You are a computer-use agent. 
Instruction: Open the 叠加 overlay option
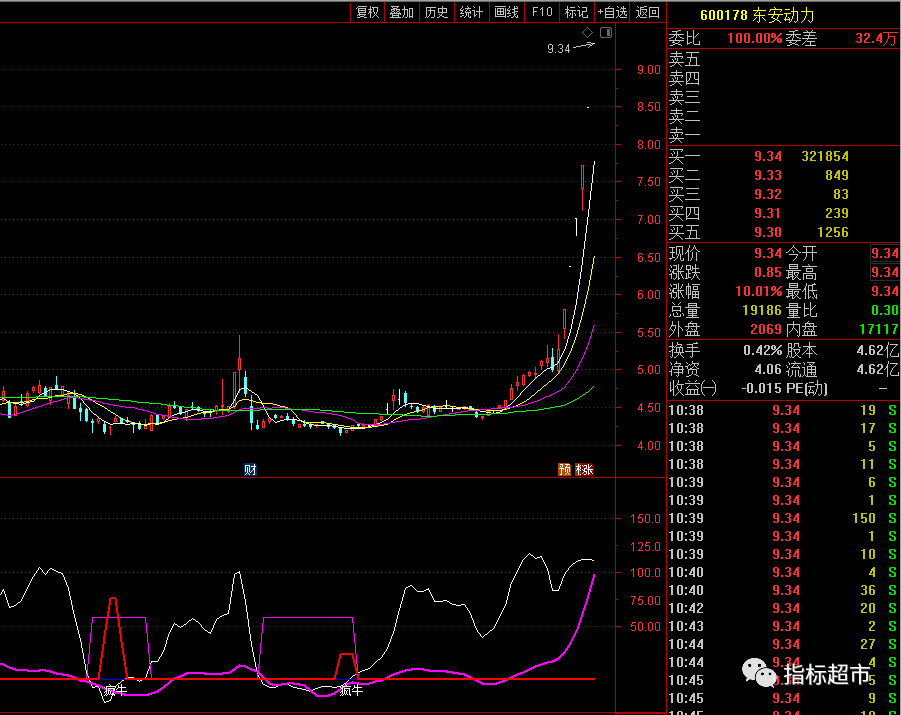point(402,12)
